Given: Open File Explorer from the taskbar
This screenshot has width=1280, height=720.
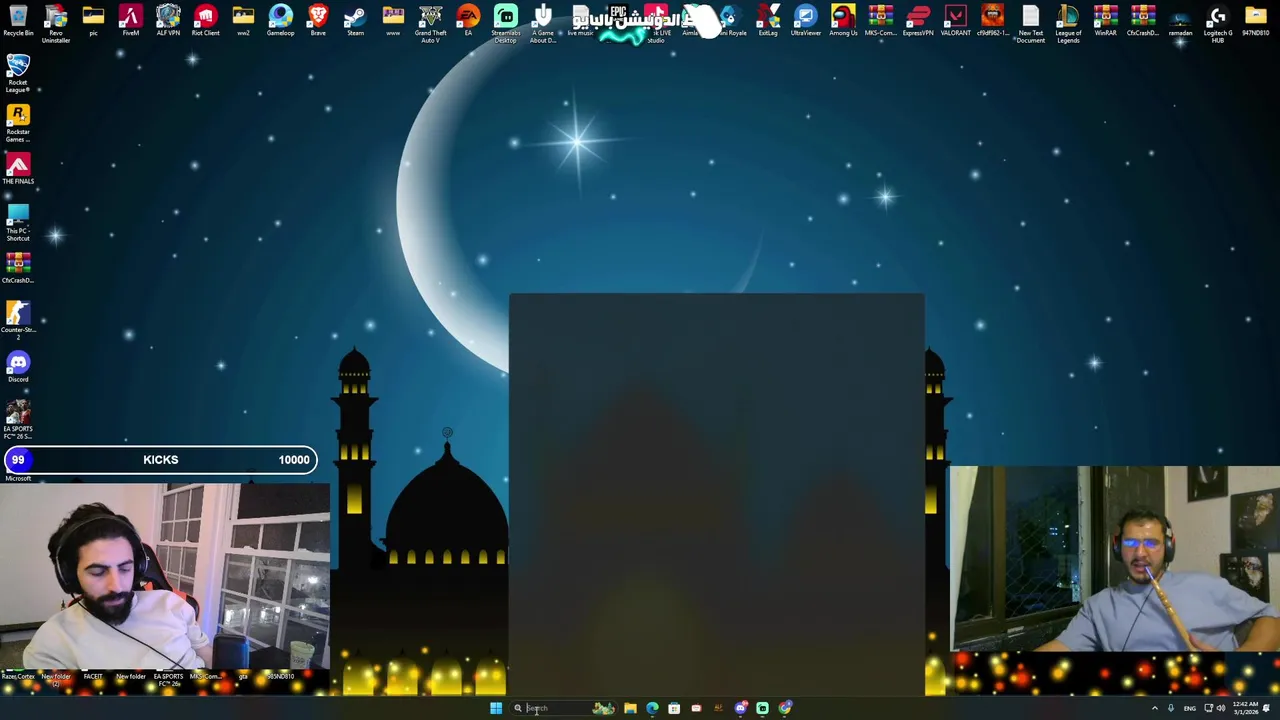Looking at the screenshot, I should [630, 708].
